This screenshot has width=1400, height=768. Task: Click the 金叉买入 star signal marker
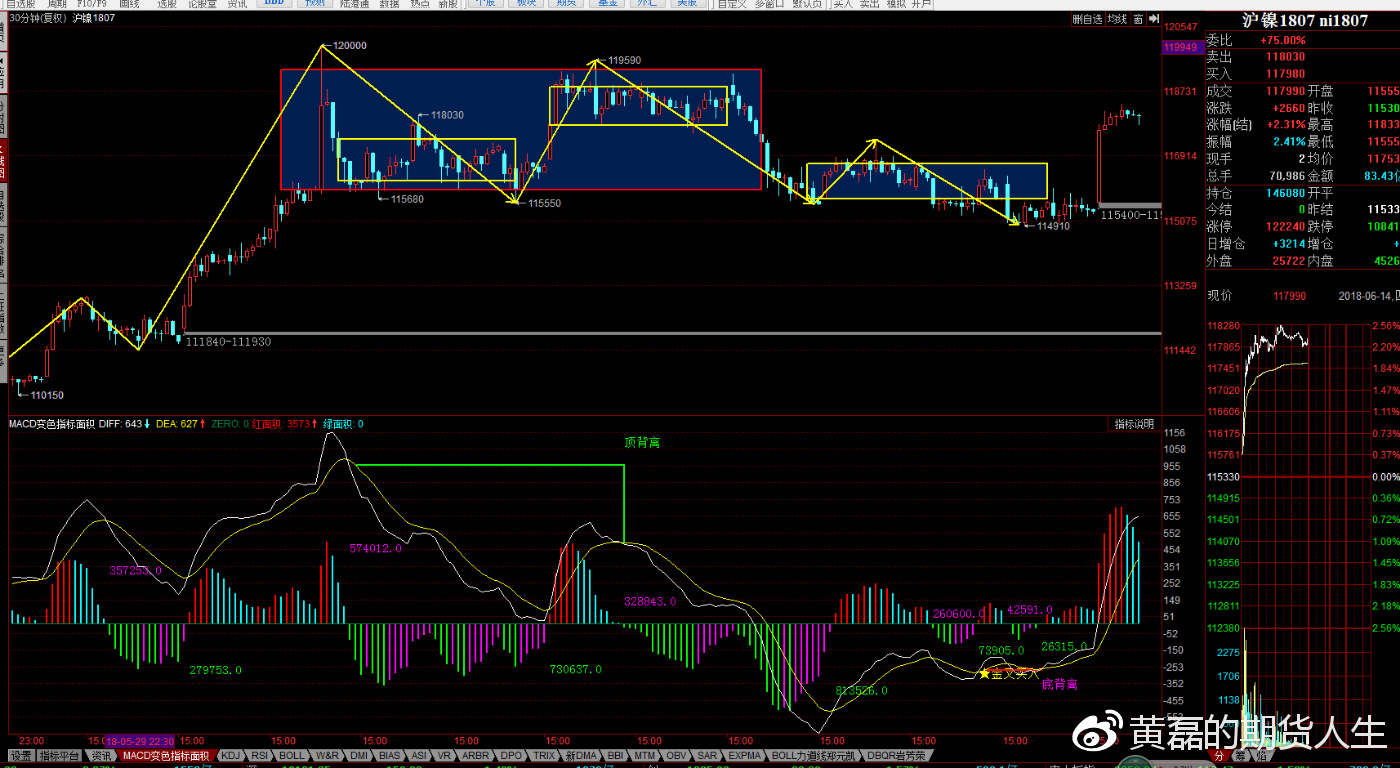point(1009,674)
